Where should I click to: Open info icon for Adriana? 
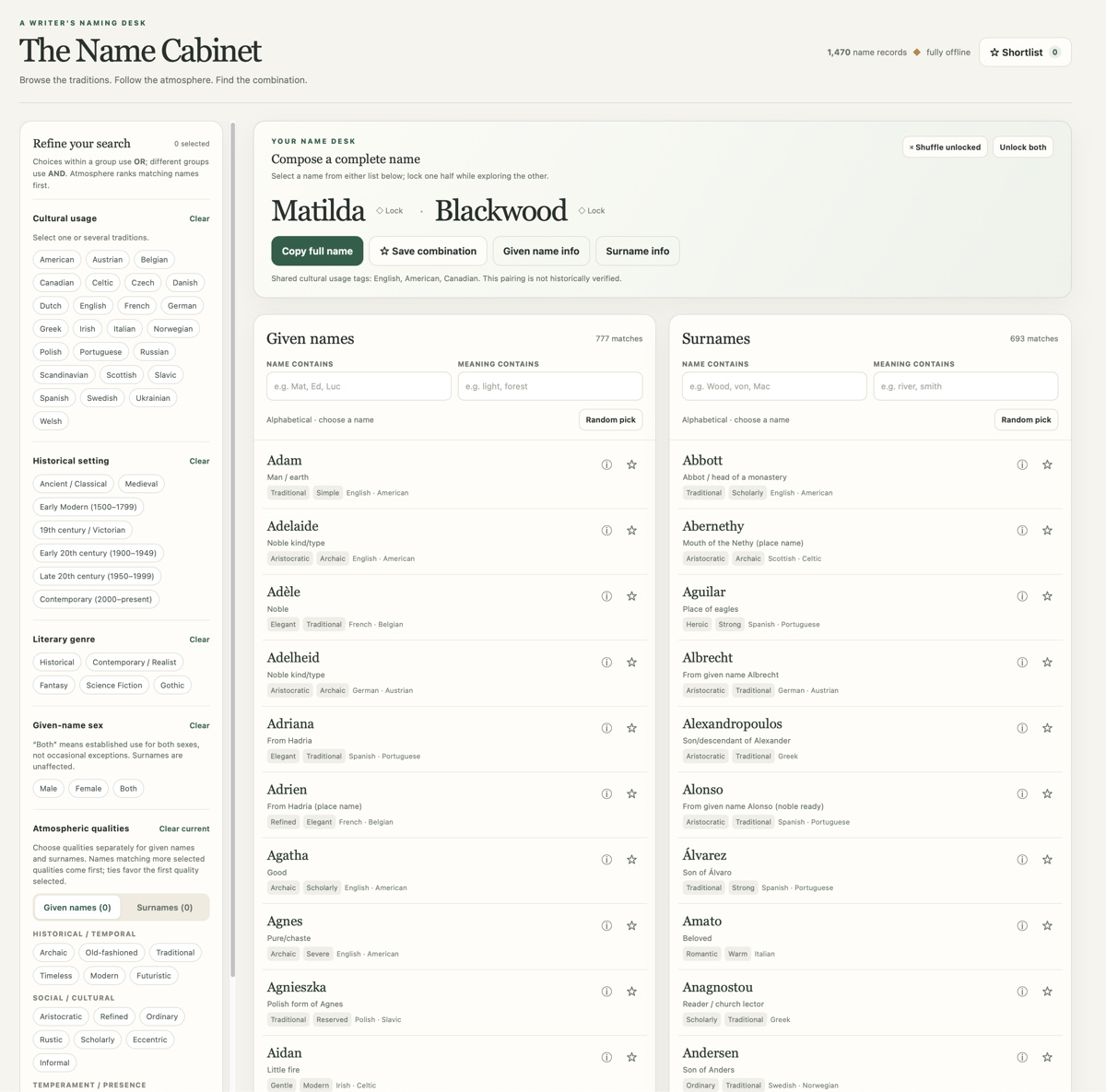[606, 728]
